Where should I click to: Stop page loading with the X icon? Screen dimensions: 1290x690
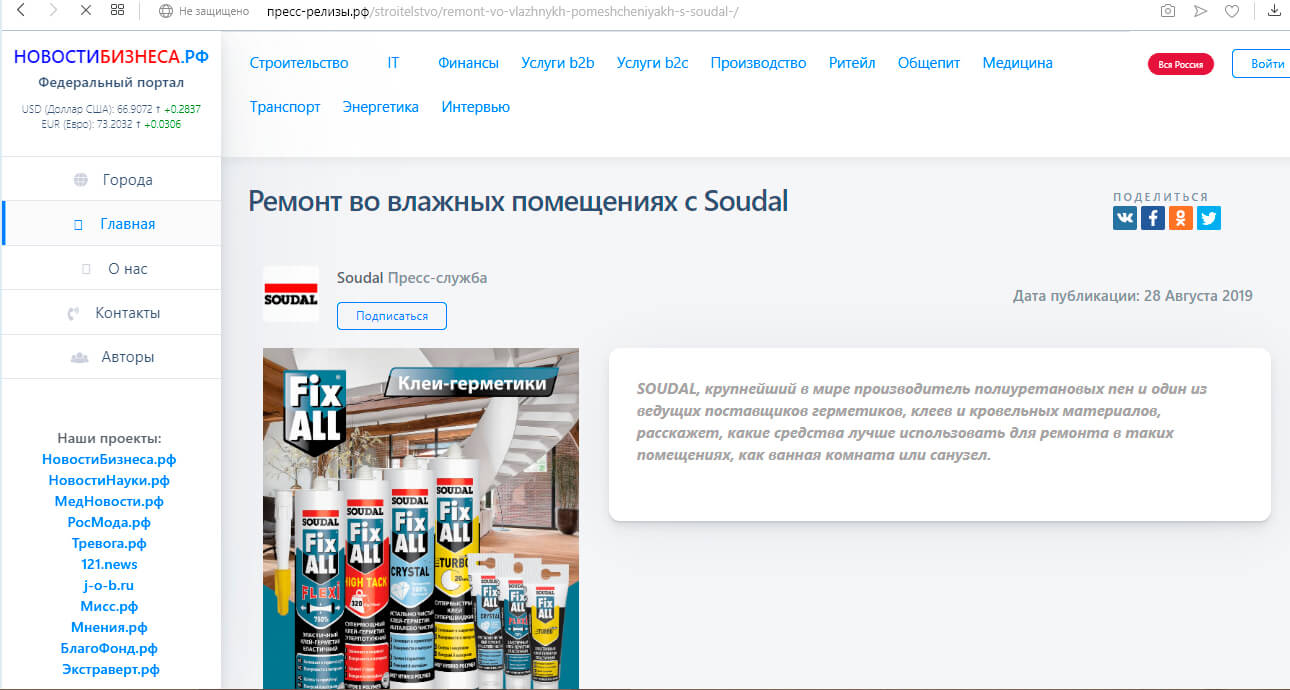pos(85,11)
